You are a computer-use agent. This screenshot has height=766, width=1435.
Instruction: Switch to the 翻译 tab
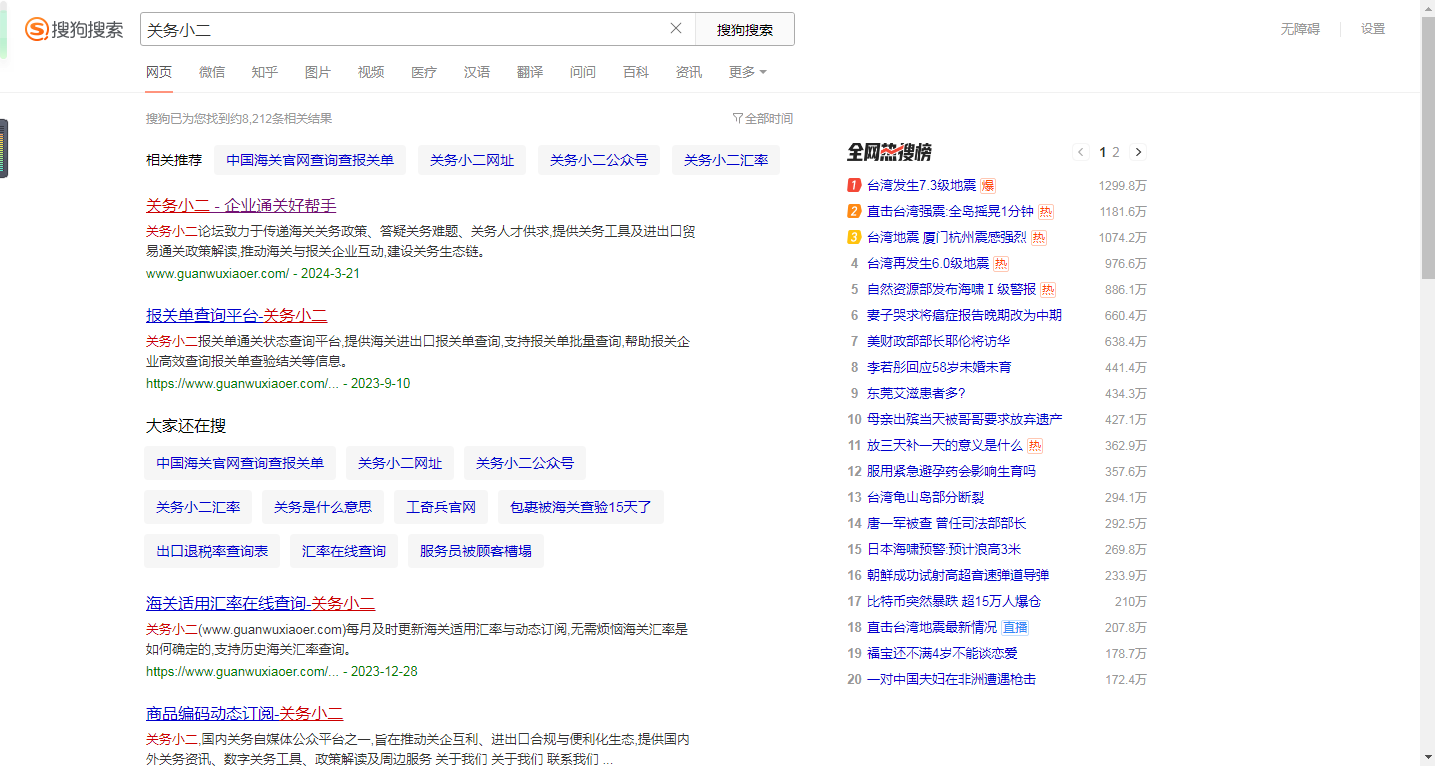pos(530,72)
